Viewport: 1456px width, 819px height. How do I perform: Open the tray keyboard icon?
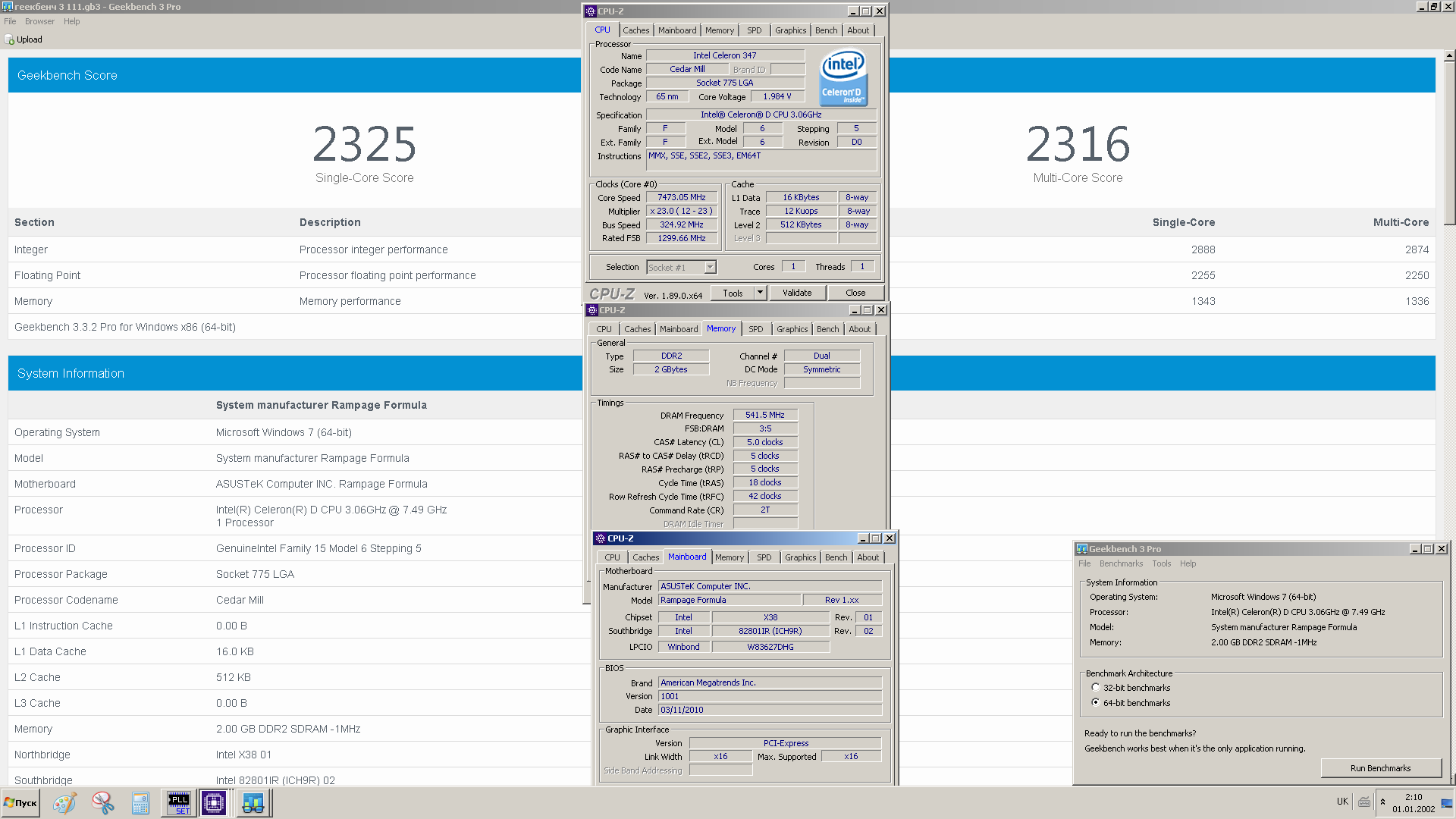pos(1364,802)
